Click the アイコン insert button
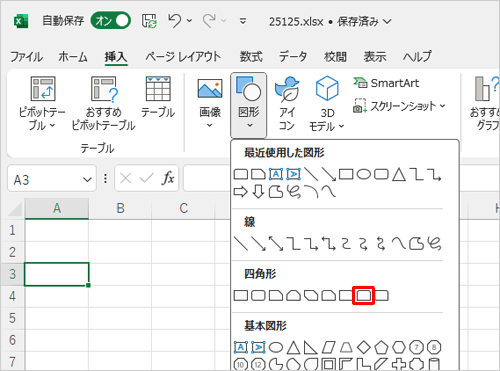Image resolution: width=500 pixels, height=371 pixels. [x=287, y=104]
